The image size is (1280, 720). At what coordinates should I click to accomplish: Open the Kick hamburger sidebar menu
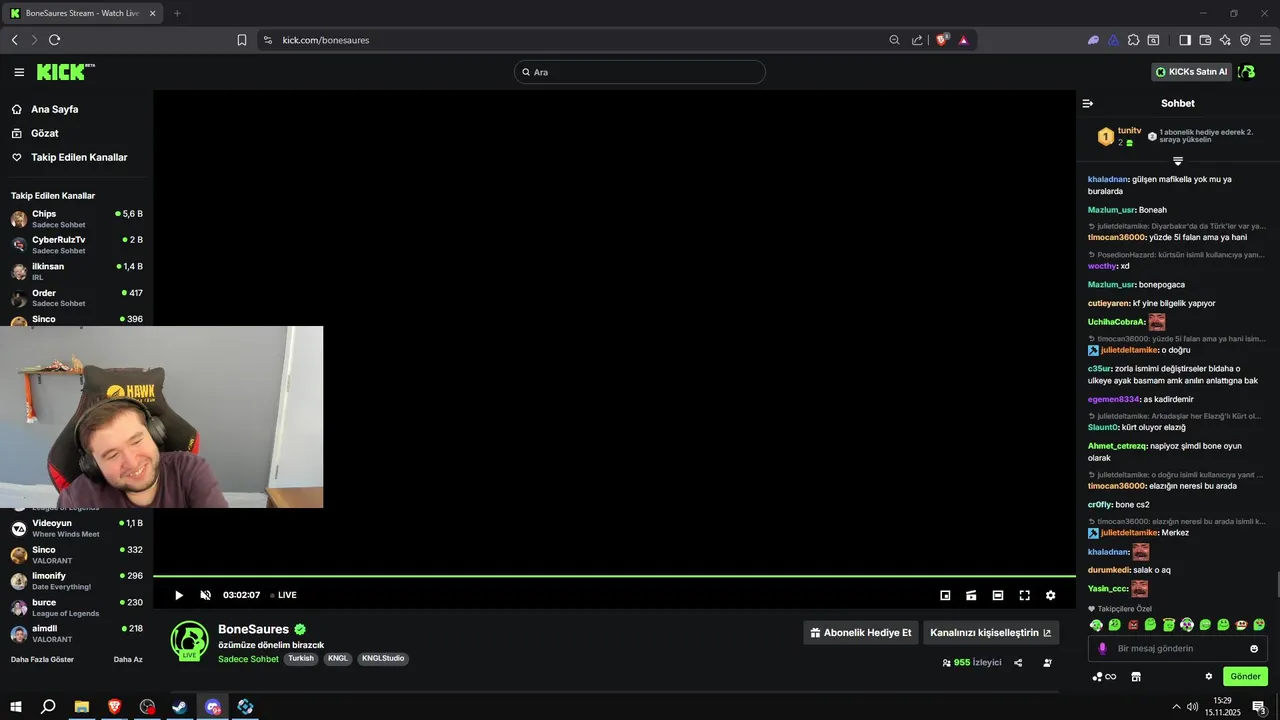pos(19,72)
